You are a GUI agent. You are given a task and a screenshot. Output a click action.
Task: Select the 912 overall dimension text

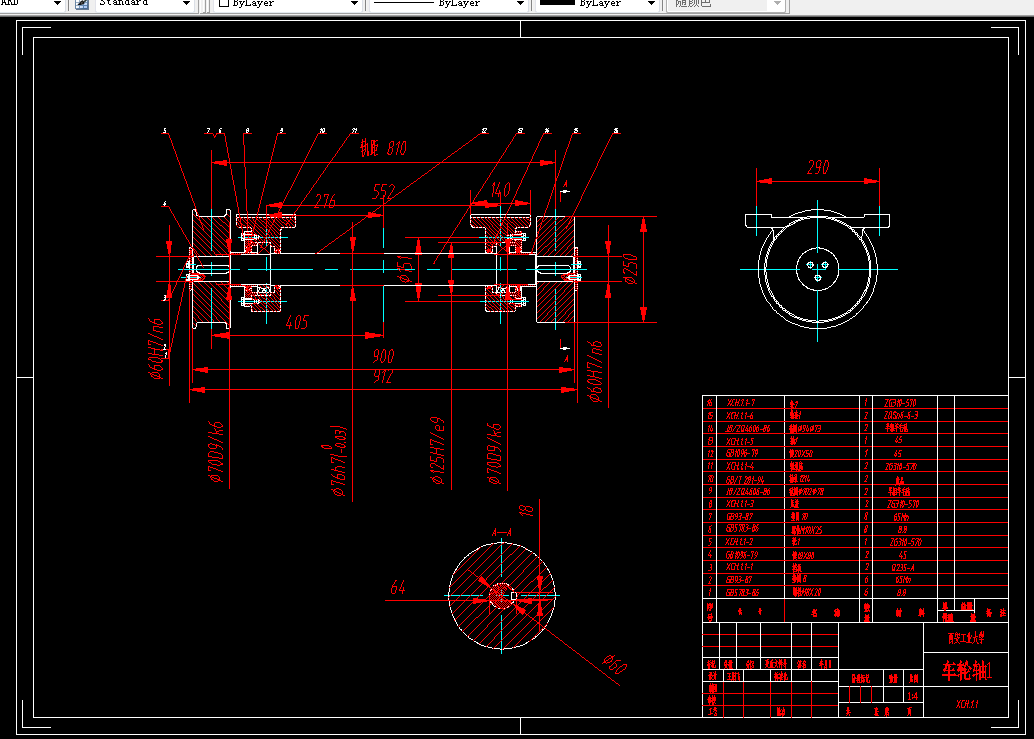pos(382,377)
